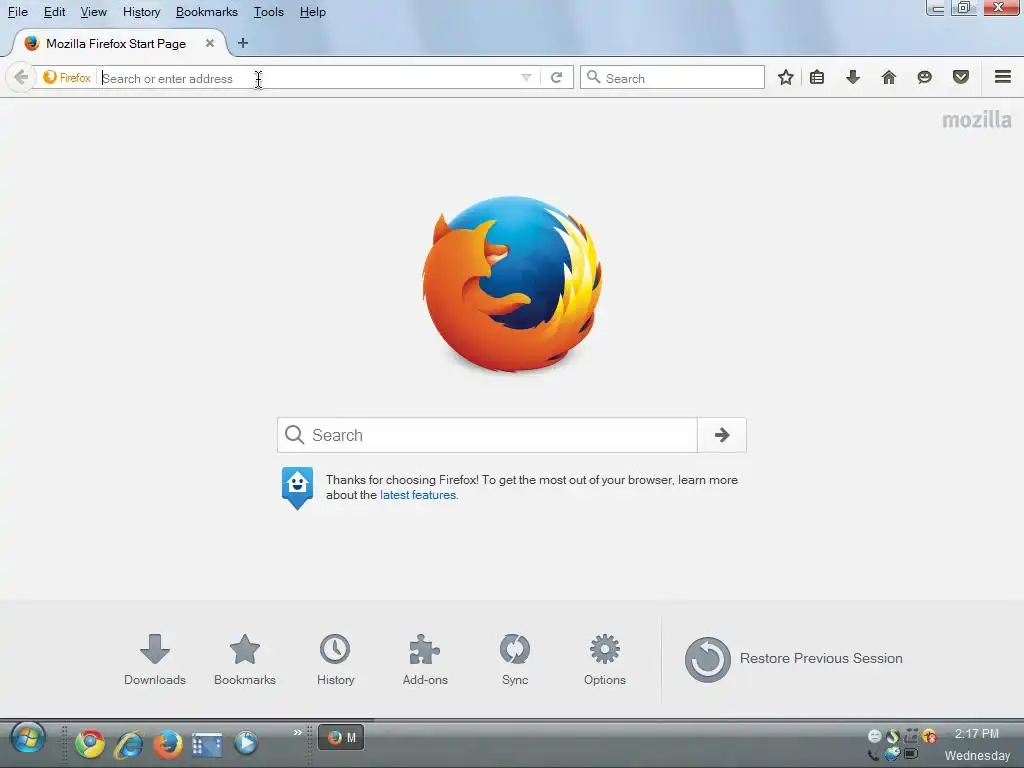Click the back arrow navigation button
The height and width of the screenshot is (768, 1024).
(x=20, y=78)
